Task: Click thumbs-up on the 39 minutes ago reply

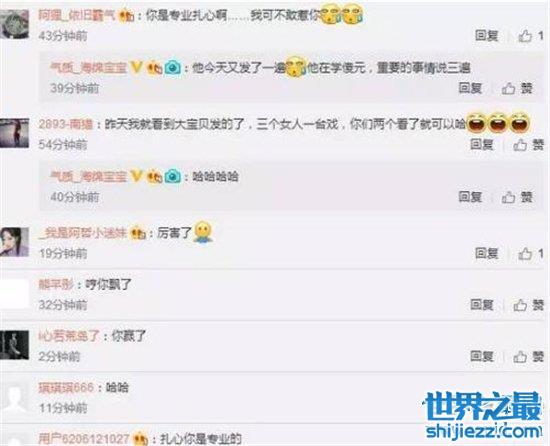Action: [x=517, y=88]
